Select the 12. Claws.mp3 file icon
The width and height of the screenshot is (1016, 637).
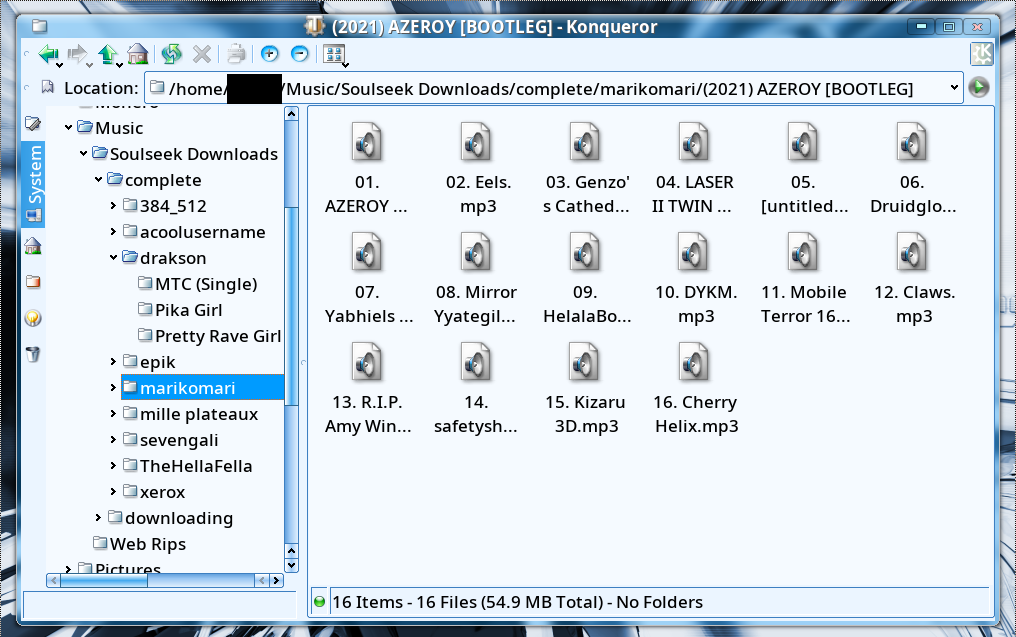click(912, 251)
